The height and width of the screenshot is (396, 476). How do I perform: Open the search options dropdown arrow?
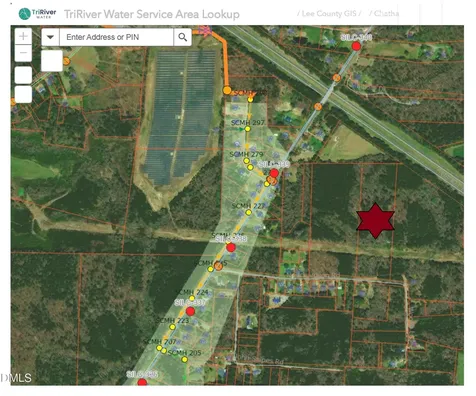(x=50, y=37)
